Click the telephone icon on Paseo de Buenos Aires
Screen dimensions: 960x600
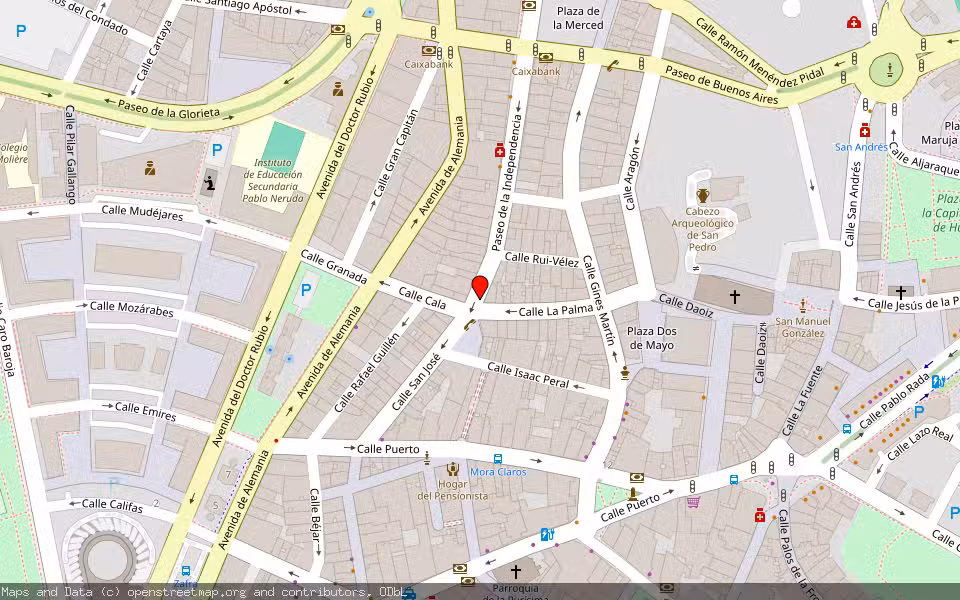(x=613, y=66)
